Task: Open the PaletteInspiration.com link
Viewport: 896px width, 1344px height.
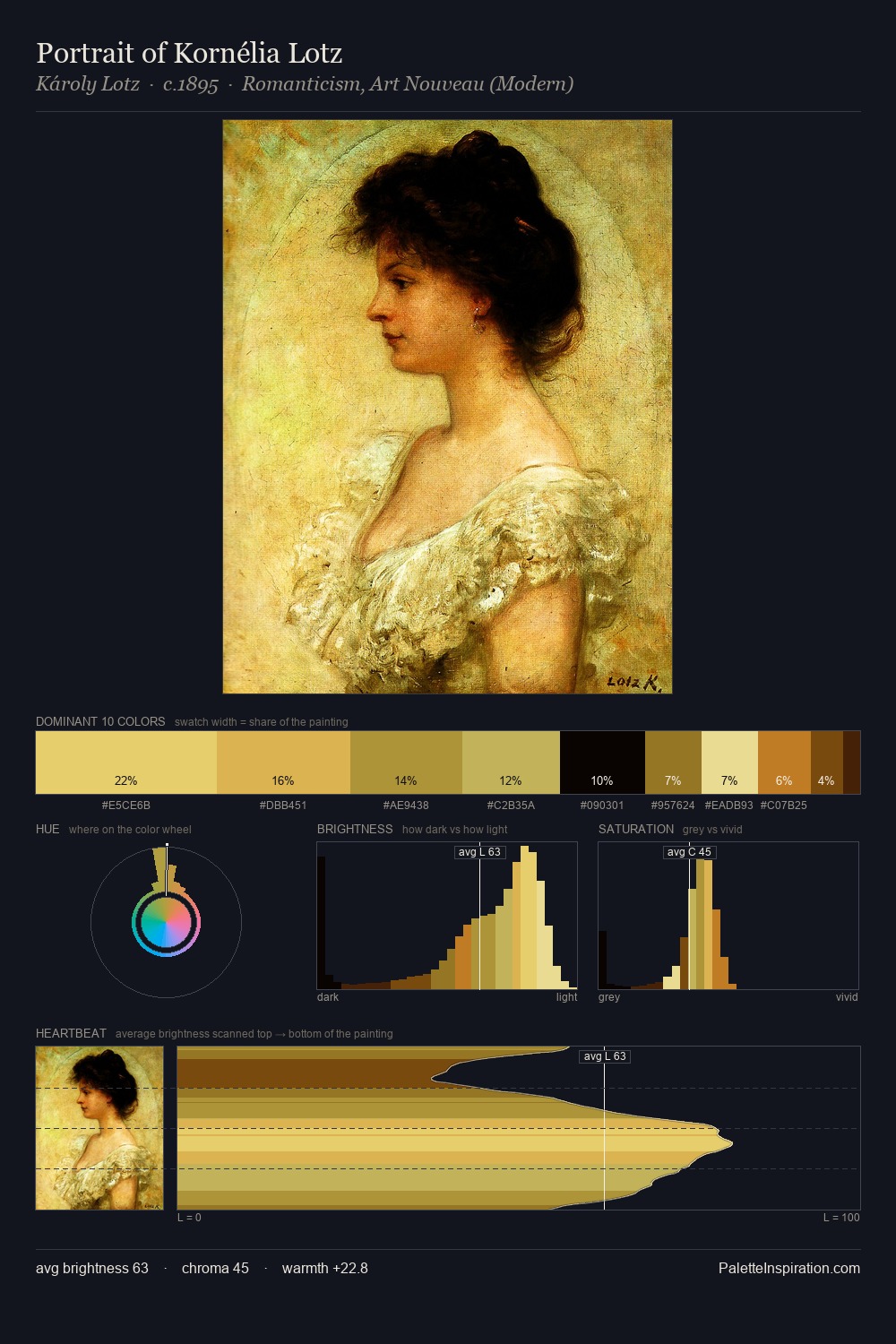Action: click(x=789, y=1268)
